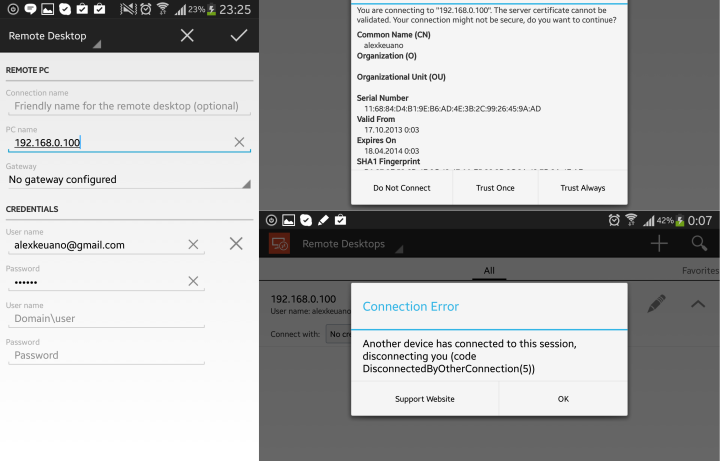Open the Support Website
The image size is (720, 461).
(x=425, y=399)
